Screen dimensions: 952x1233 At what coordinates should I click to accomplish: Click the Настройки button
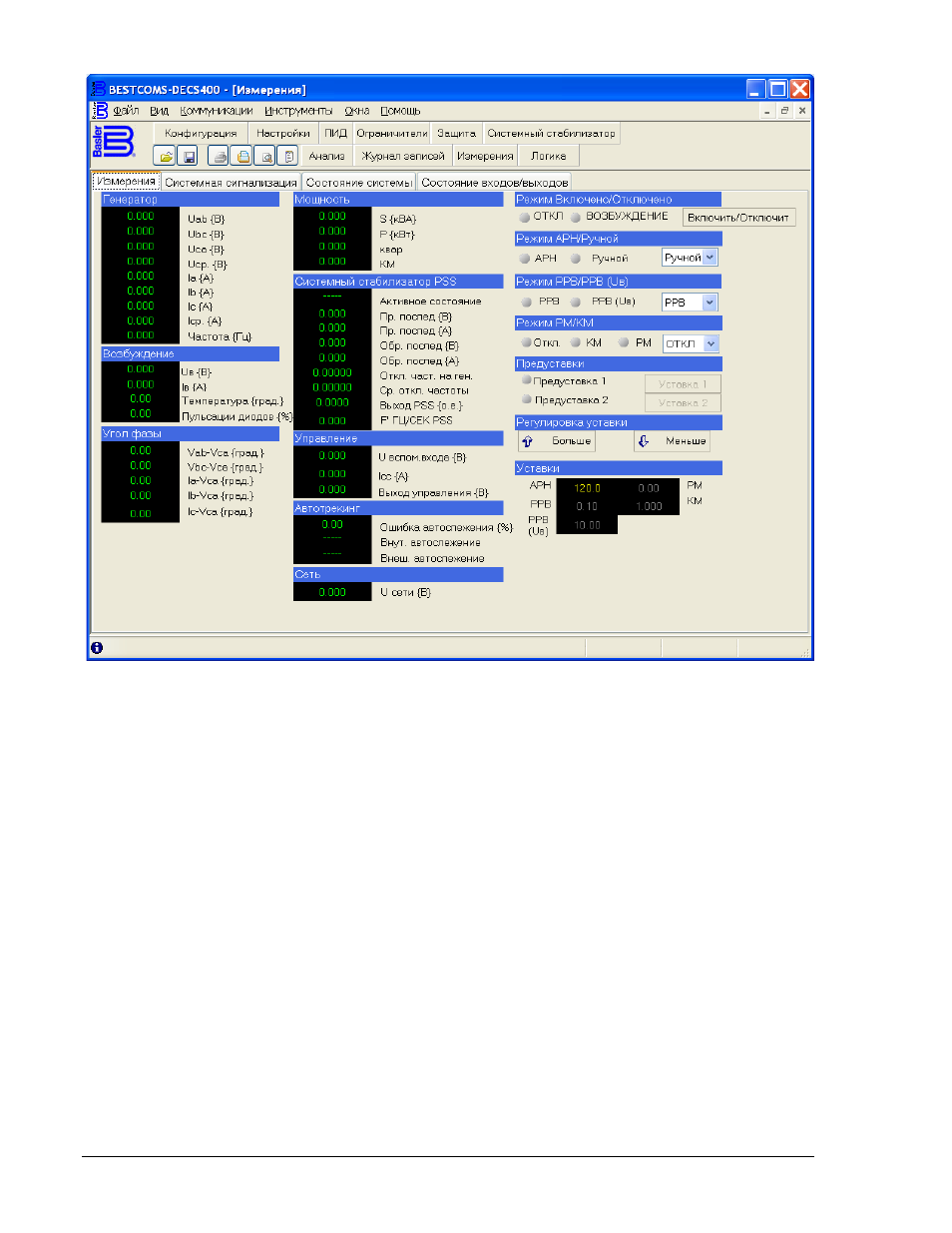click(283, 133)
